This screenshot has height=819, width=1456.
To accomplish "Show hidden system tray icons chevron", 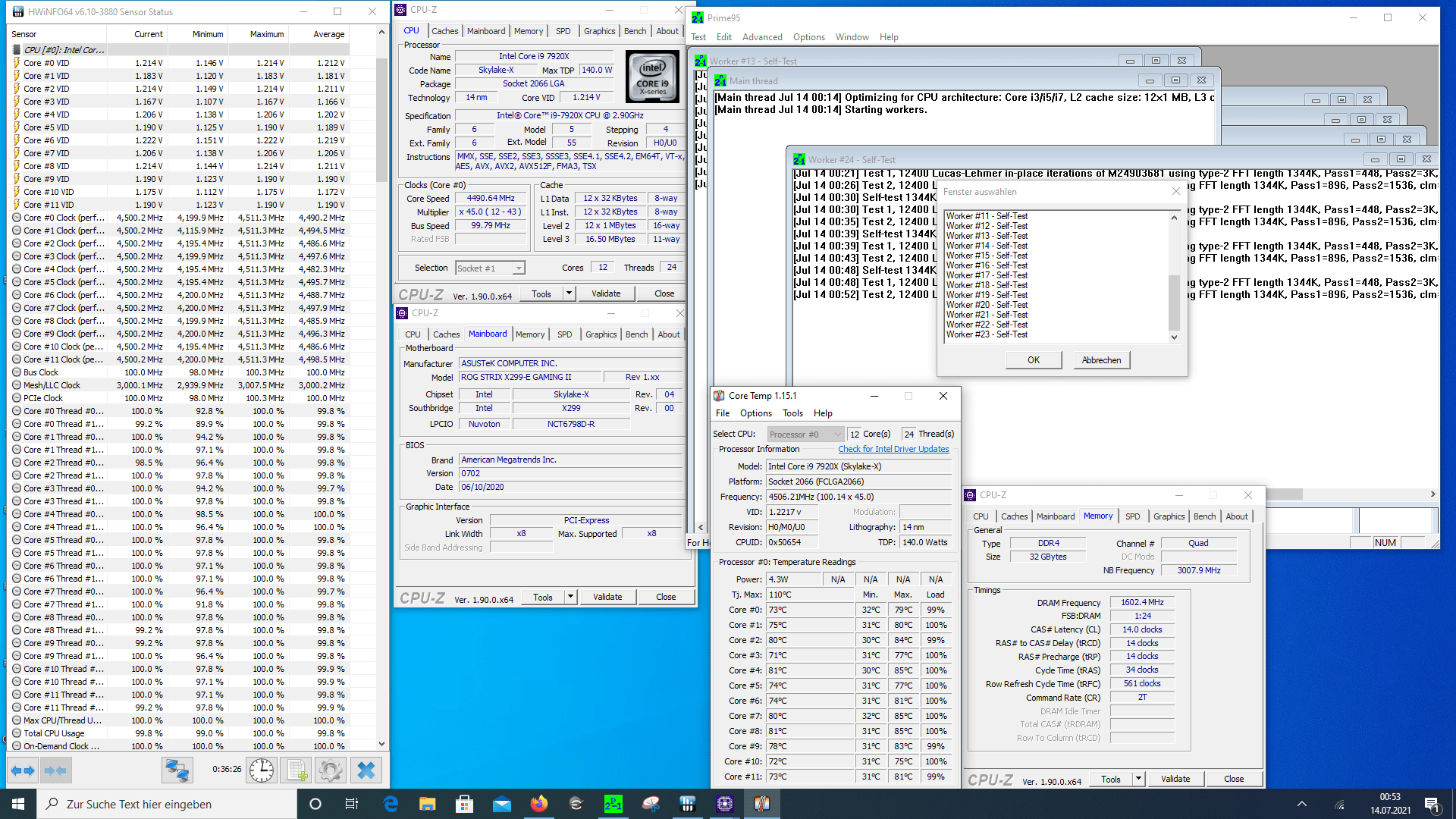I will [x=1302, y=804].
